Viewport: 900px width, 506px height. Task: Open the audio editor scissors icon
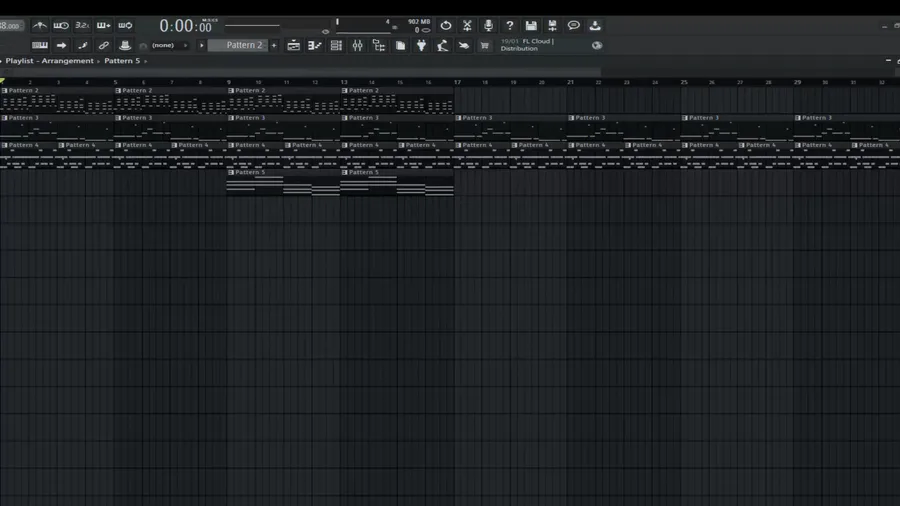coord(467,25)
